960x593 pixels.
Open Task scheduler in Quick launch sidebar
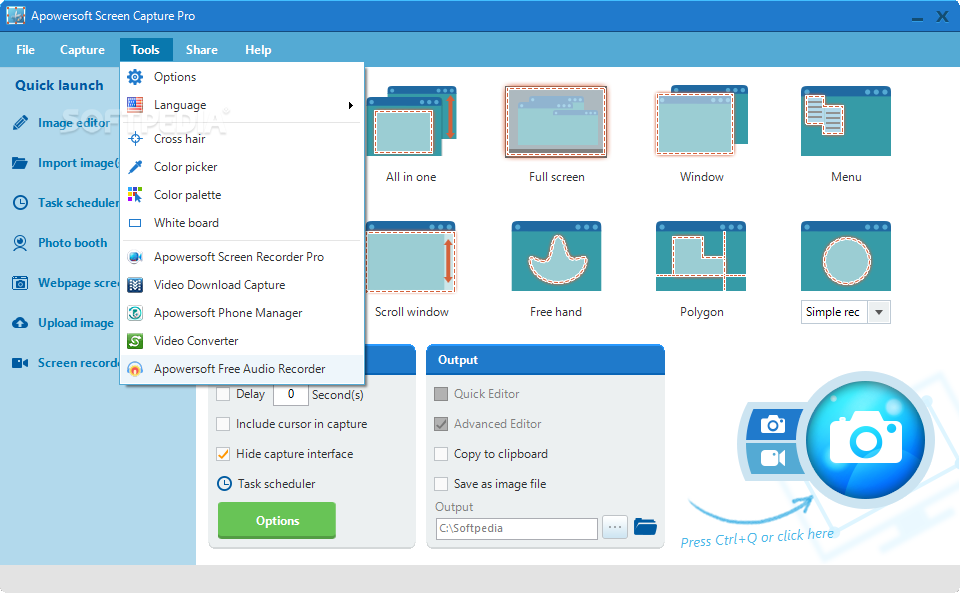[x=65, y=203]
